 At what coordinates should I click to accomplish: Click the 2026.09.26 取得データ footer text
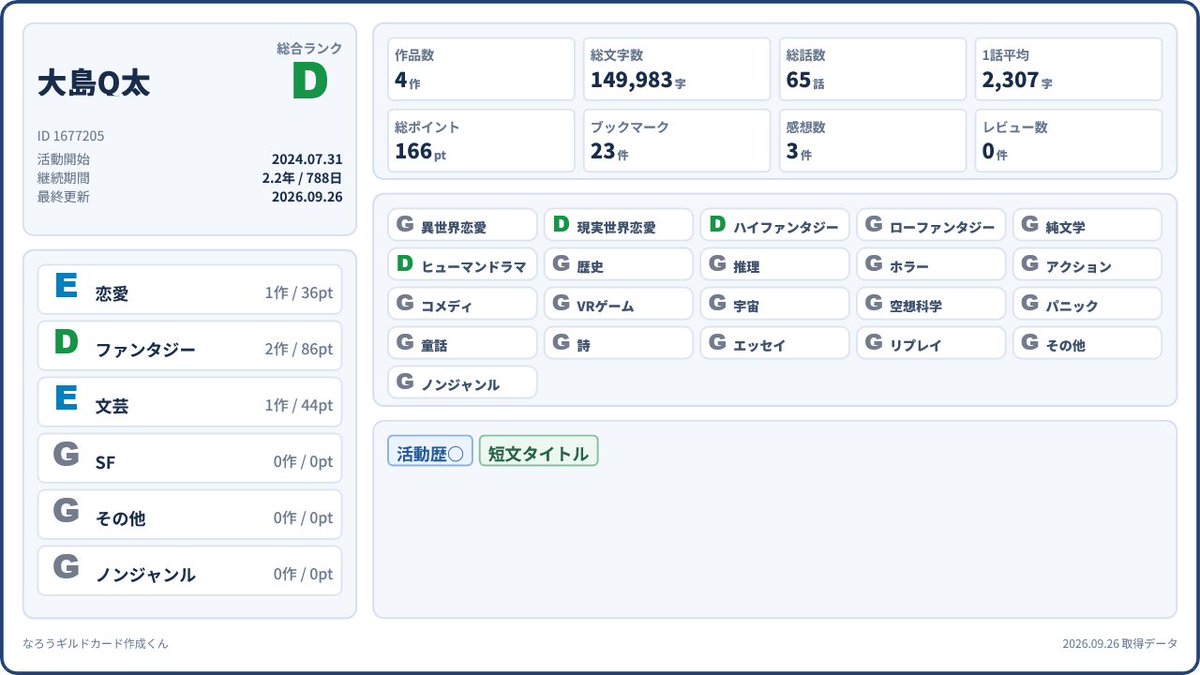coord(1120,644)
